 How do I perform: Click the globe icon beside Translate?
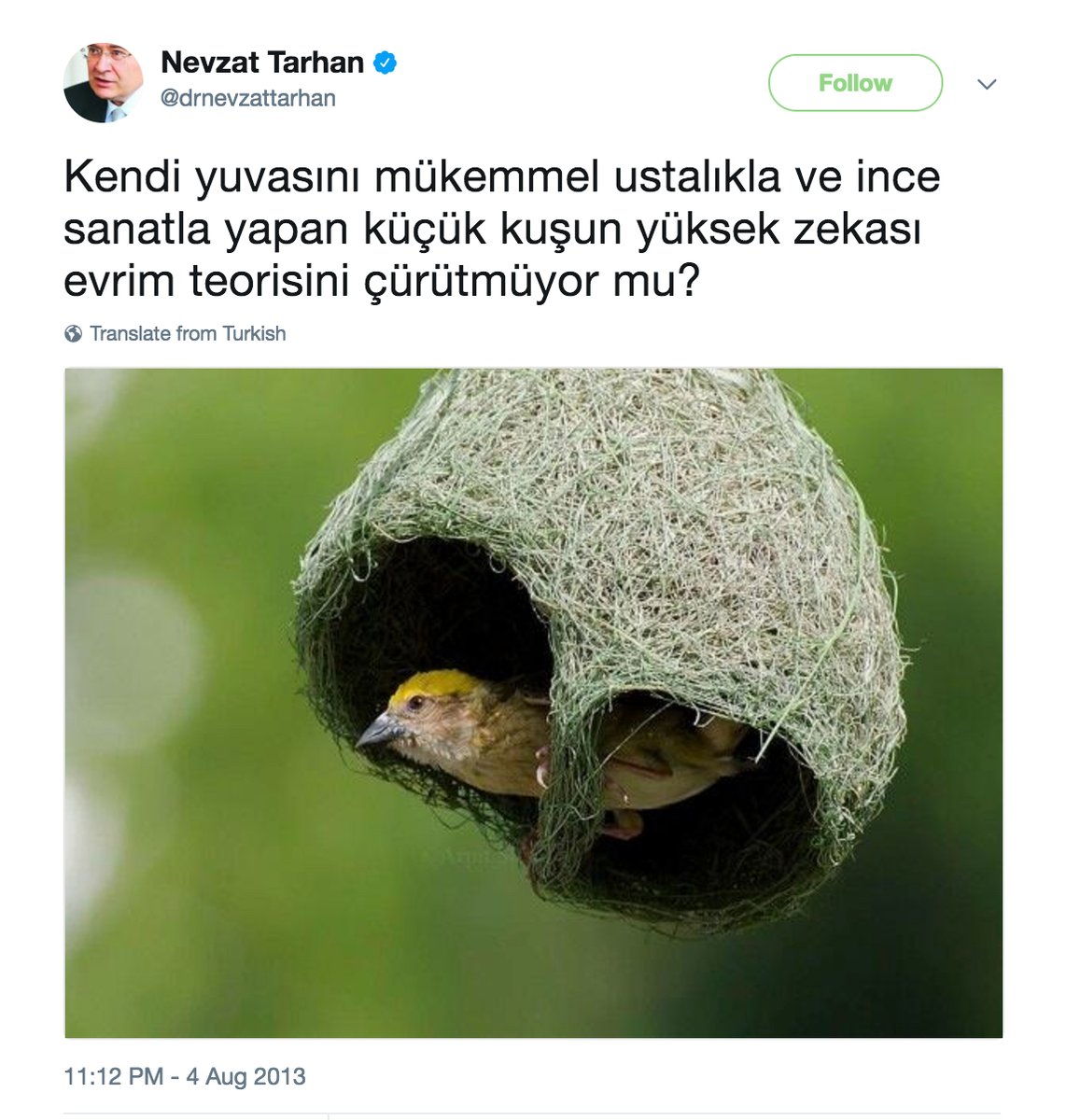(73, 334)
